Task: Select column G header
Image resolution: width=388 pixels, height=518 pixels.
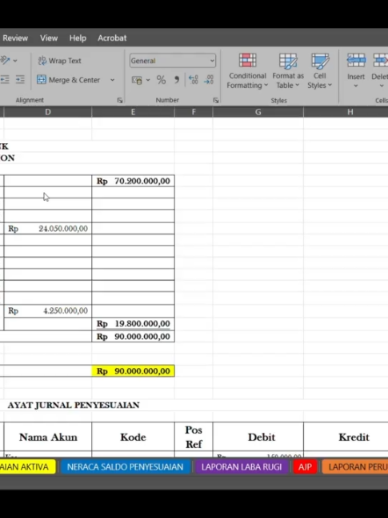Action: [258, 112]
